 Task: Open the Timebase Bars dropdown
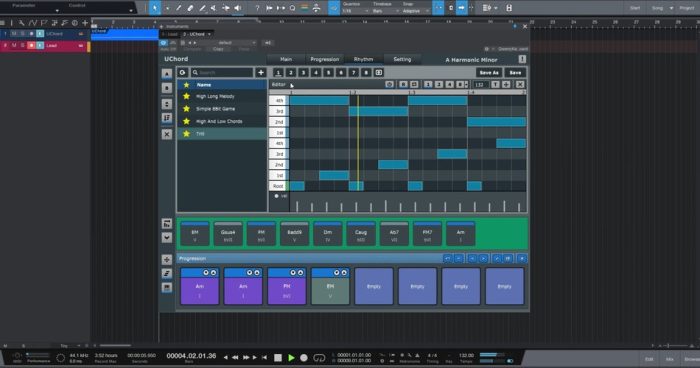pos(386,11)
